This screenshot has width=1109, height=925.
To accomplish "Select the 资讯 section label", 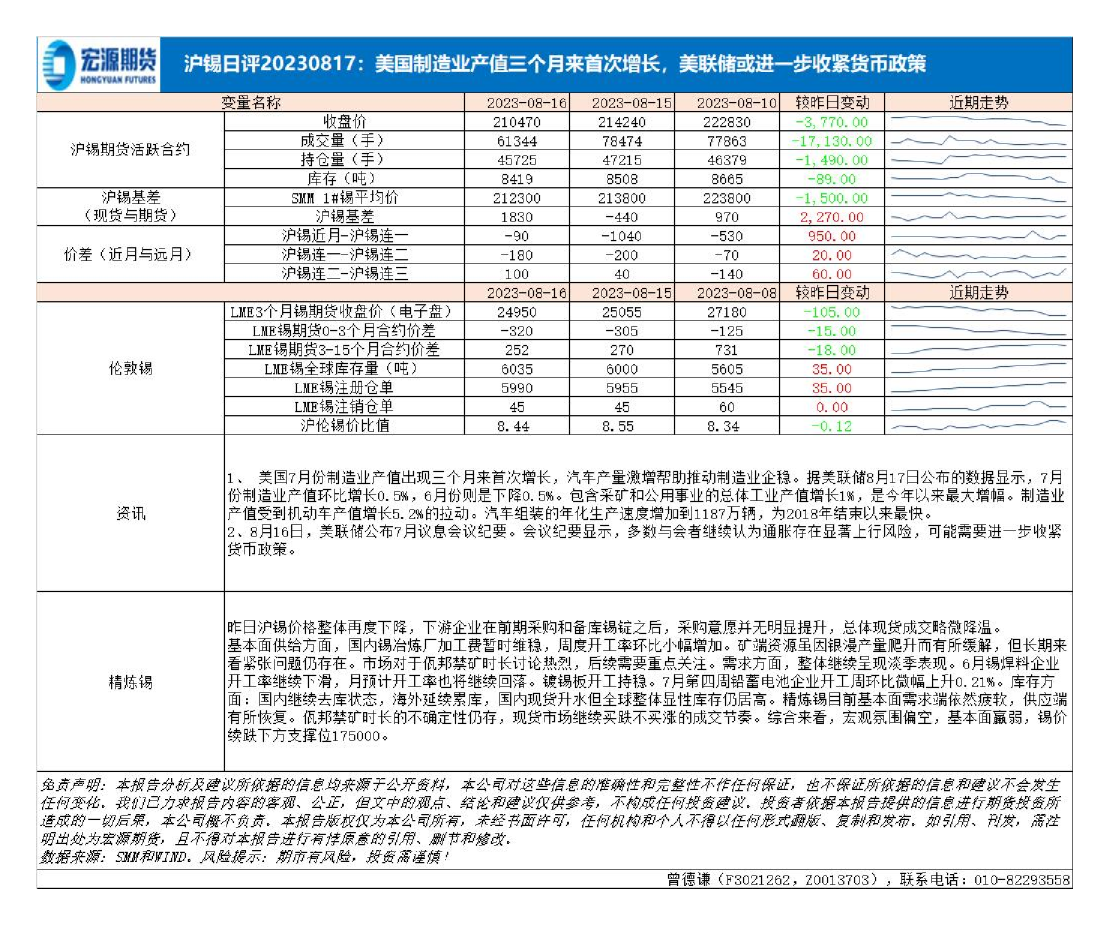I will [x=130, y=513].
